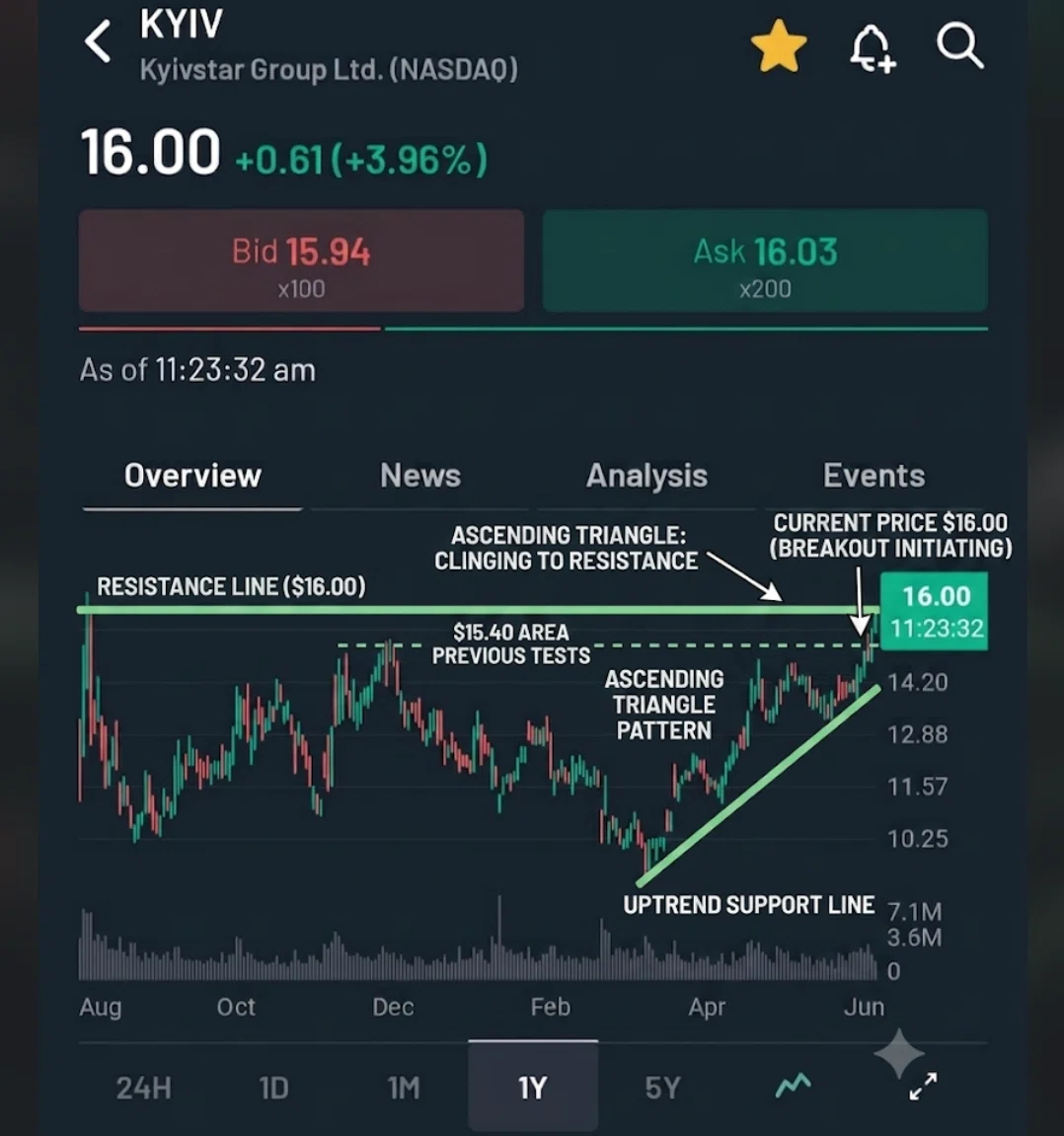Click the green 16.00 price label on chart
The height and width of the screenshot is (1136, 1064).
(935, 611)
